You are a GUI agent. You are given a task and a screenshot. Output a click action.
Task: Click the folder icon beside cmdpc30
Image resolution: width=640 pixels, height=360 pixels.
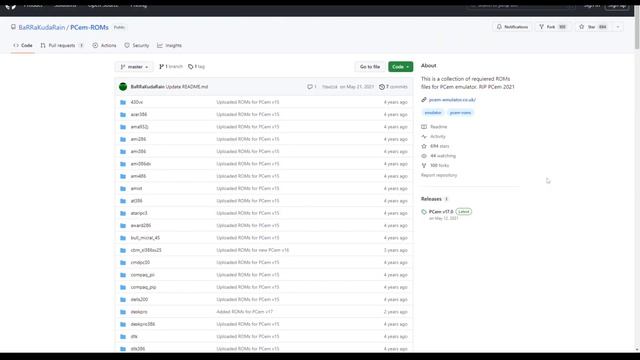point(123,262)
